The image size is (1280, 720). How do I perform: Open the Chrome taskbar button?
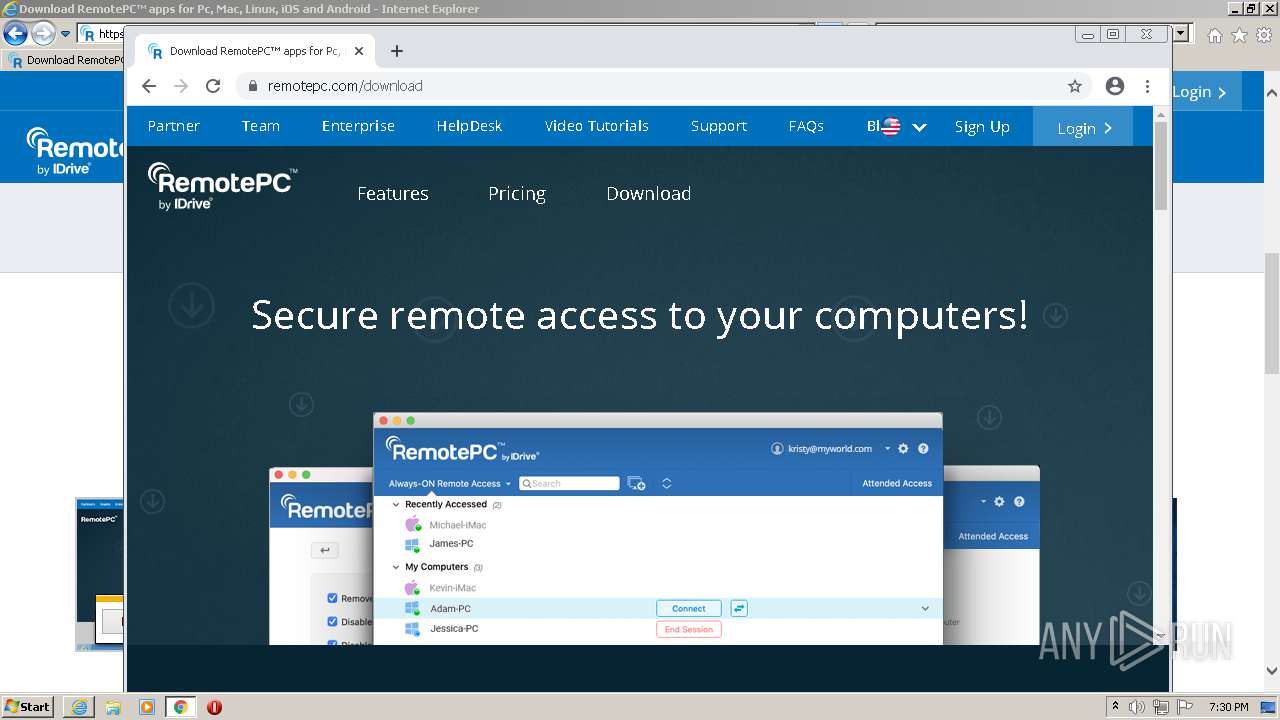(x=180, y=706)
